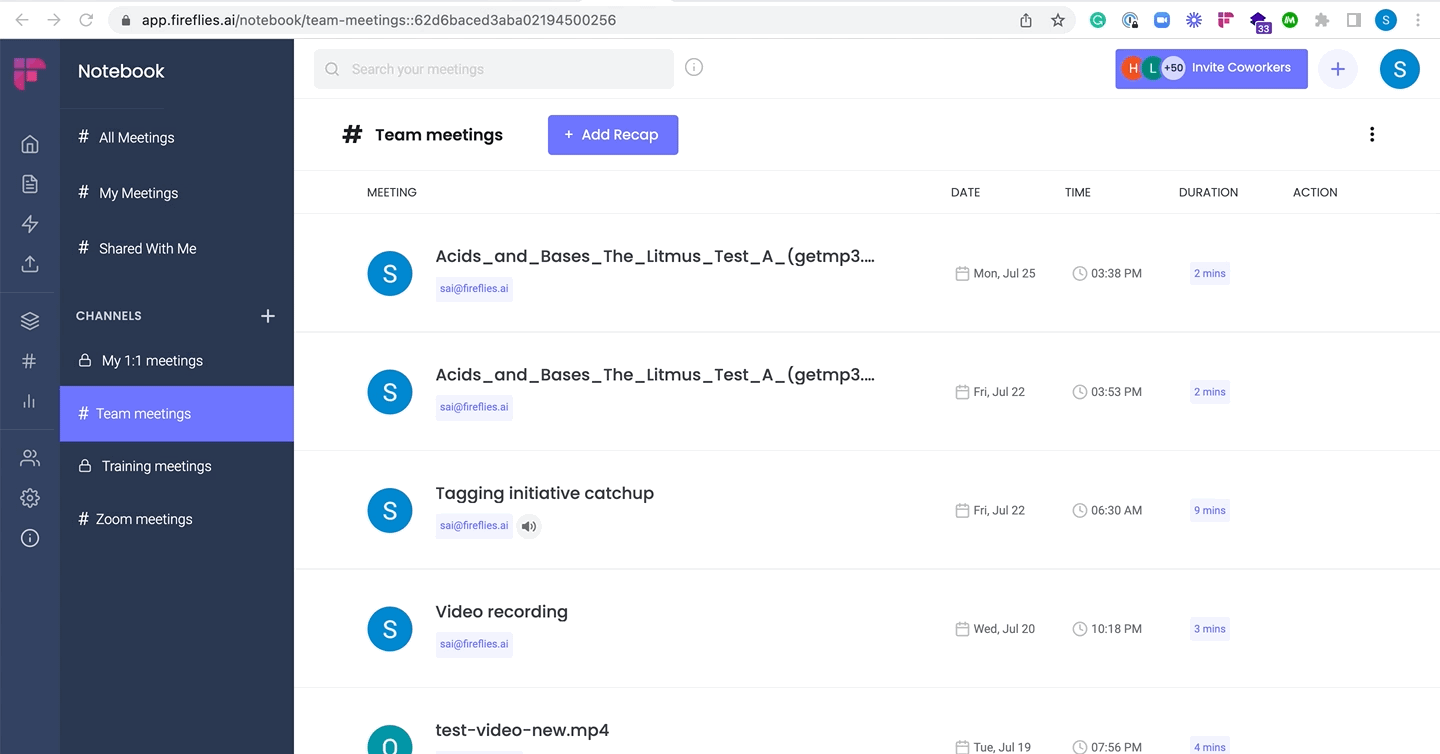Click the 06:30 AM time entry

click(1107, 510)
